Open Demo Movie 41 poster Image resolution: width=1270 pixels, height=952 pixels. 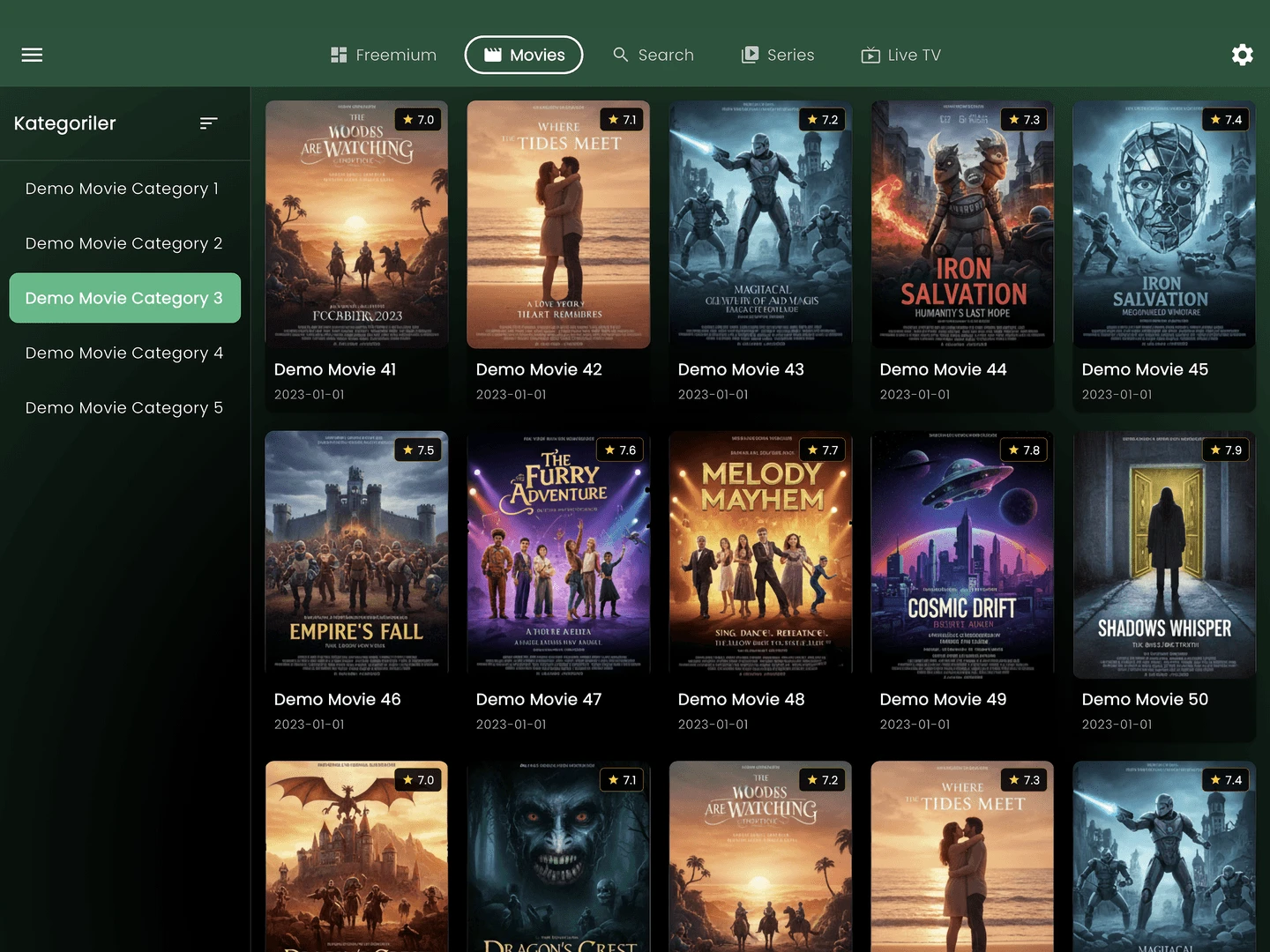(356, 225)
